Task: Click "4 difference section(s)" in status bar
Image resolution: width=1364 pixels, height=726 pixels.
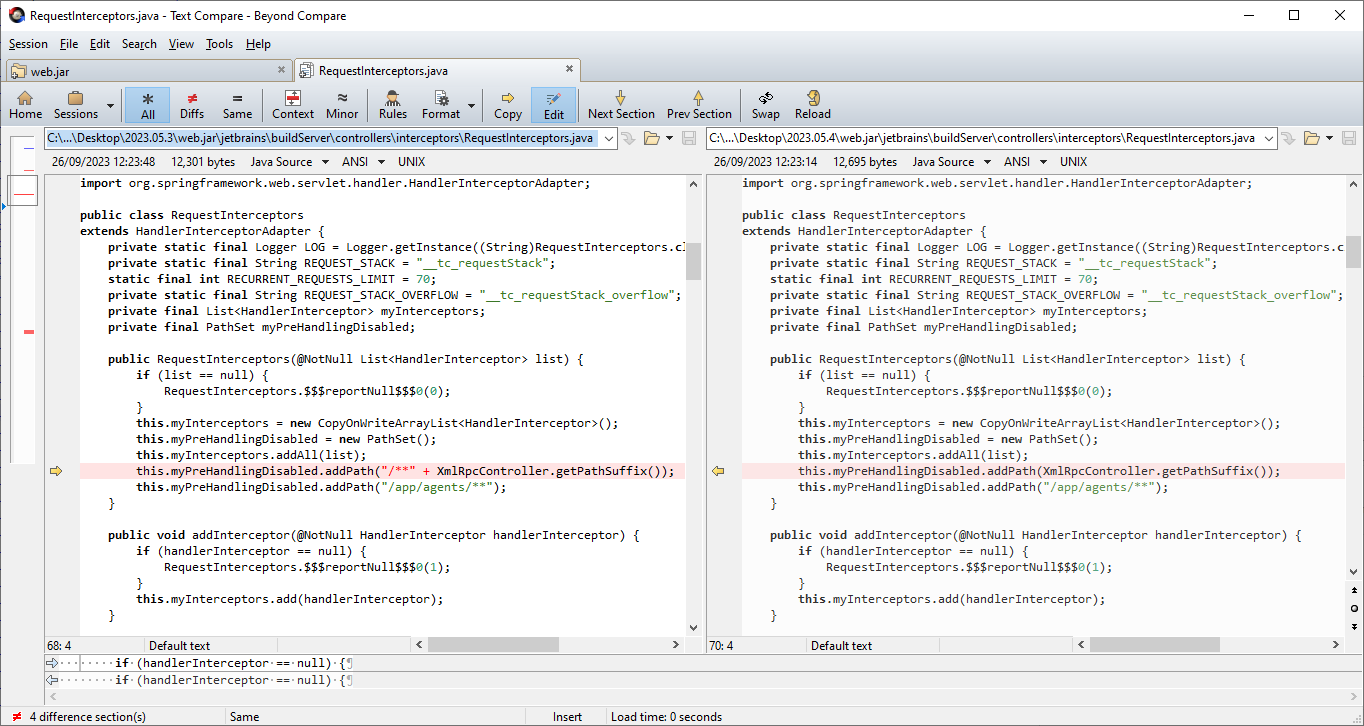Action: 87,717
